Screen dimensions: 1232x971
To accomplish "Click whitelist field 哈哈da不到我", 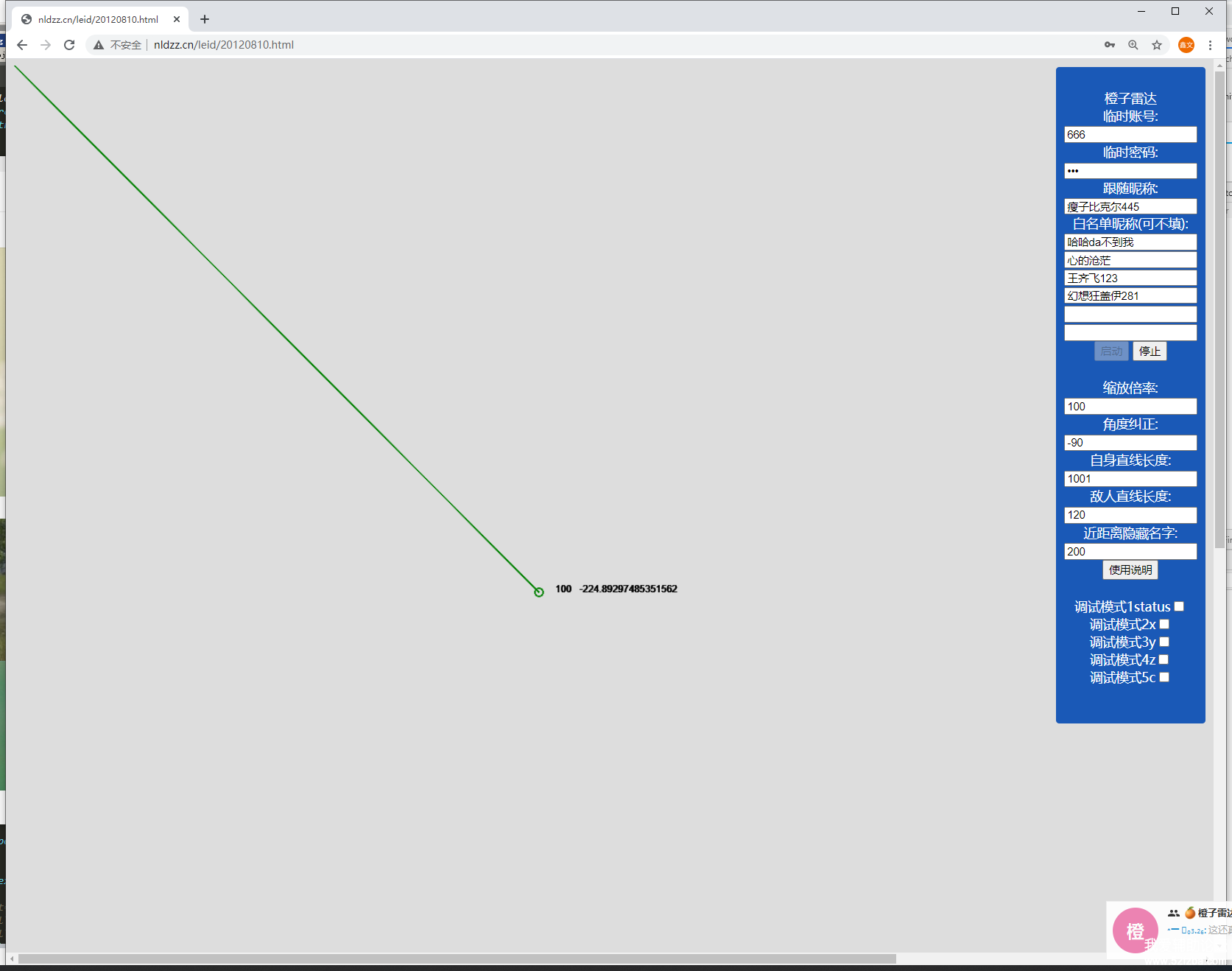I will [1130, 242].
